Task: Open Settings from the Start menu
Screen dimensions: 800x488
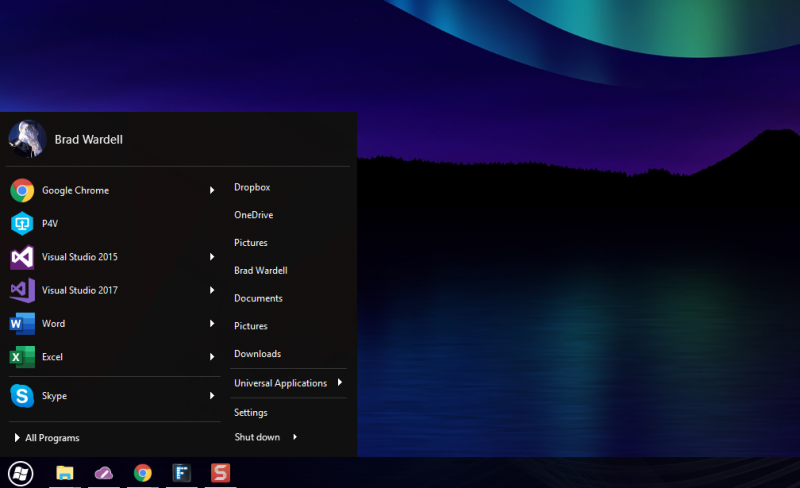Action: pyautogui.click(x=250, y=412)
